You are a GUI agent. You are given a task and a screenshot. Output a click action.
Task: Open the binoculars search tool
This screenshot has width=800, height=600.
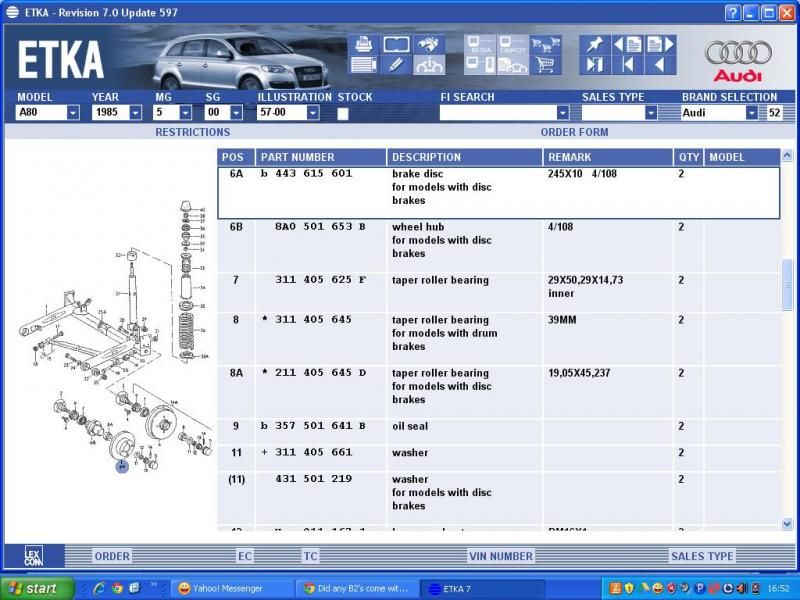[429, 44]
